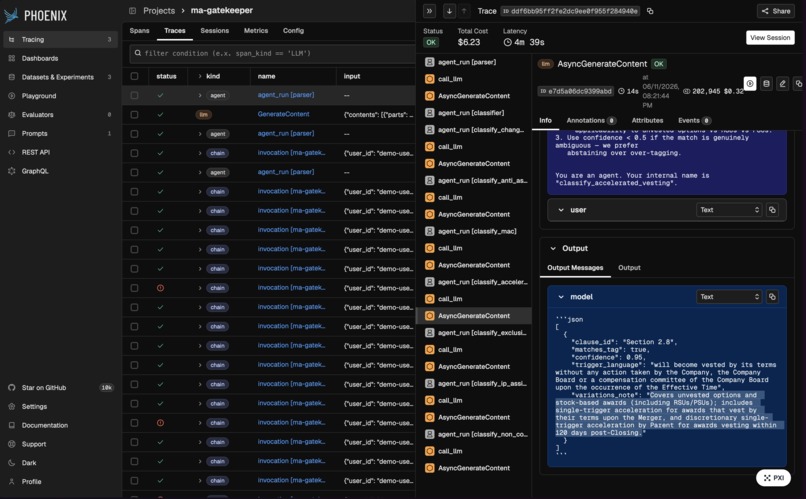The width and height of the screenshot is (806, 499).
Task: Select agent_run [classify_chang… span
Action: click(x=473, y=130)
